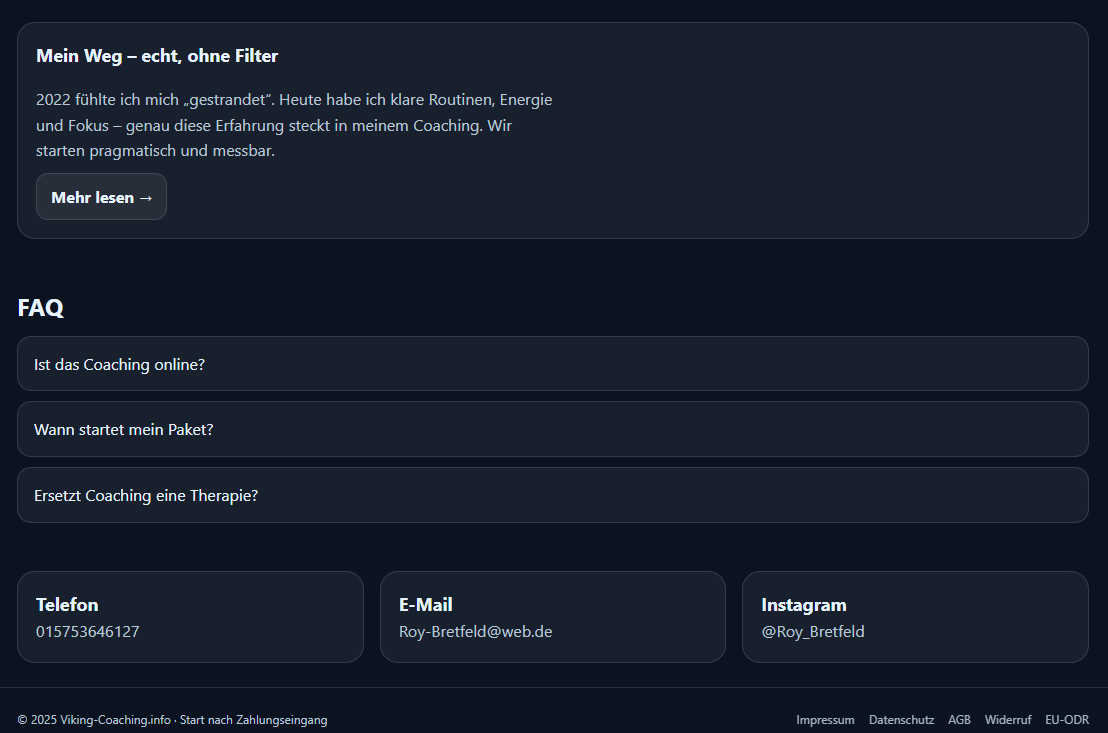Click the paragraph starting "2022 fühlte ich mich"
Viewport: 1108px width, 733px height.
pos(294,125)
